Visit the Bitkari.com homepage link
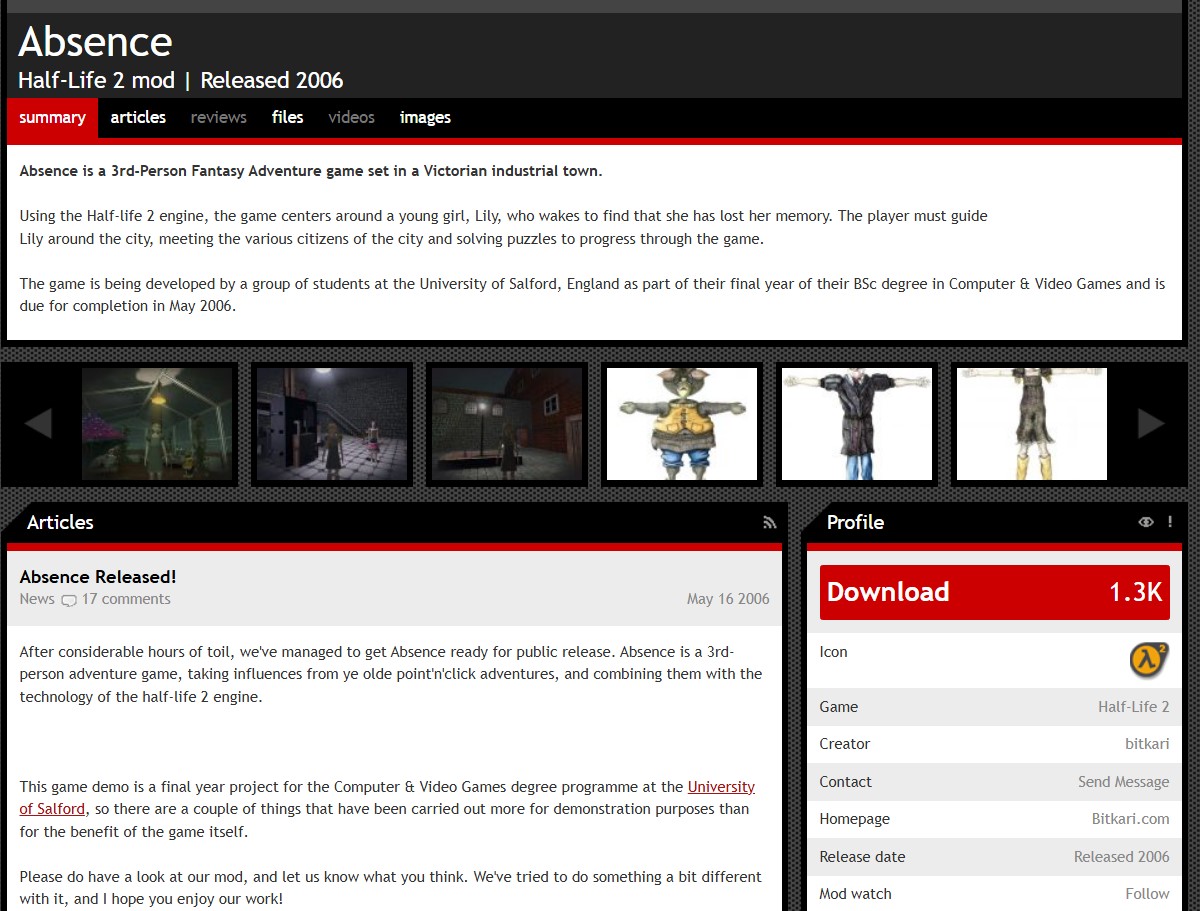The height and width of the screenshot is (911, 1200). point(1130,819)
